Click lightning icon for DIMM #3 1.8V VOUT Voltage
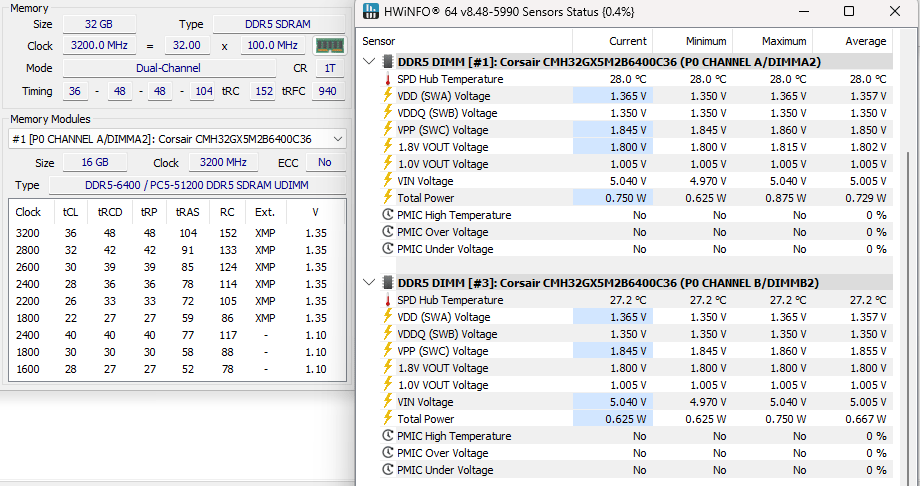The height and width of the screenshot is (486, 920). click(388, 368)
